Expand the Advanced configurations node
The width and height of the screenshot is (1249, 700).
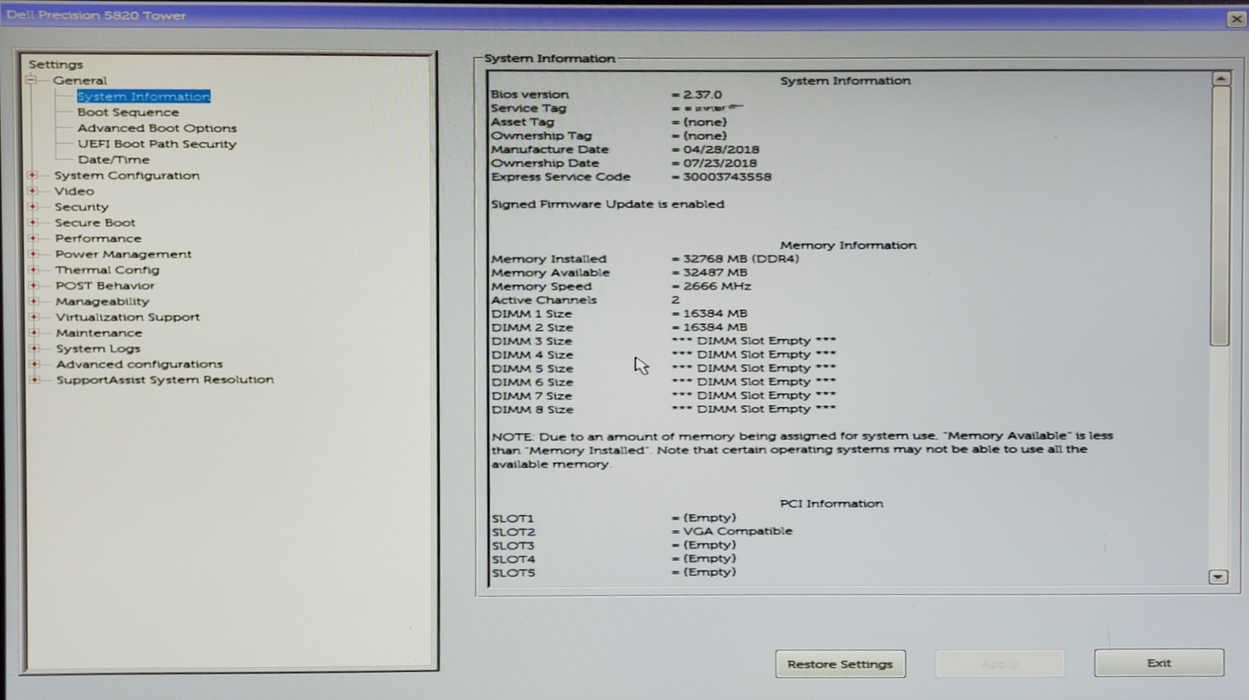coord(33,364)
